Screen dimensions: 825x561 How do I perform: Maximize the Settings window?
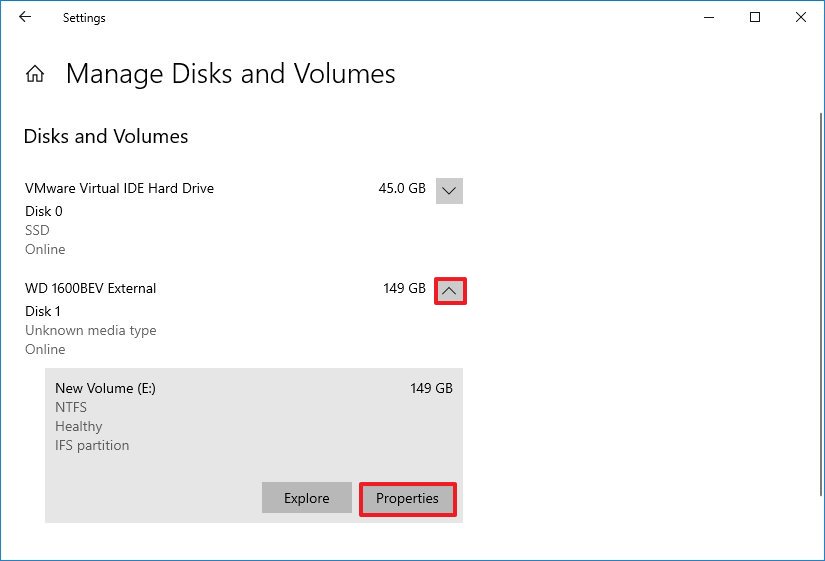pyautogui.click(x=755, y=17)
